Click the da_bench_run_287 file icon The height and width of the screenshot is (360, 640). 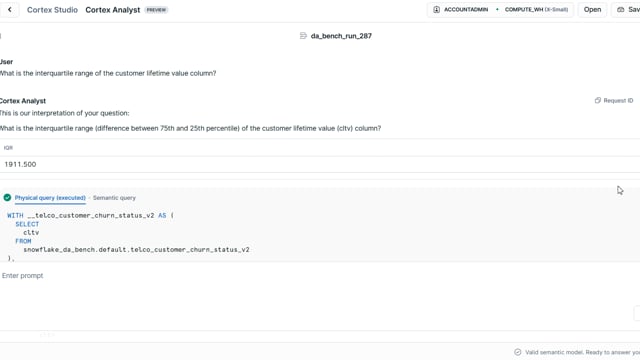click(303, 36)
